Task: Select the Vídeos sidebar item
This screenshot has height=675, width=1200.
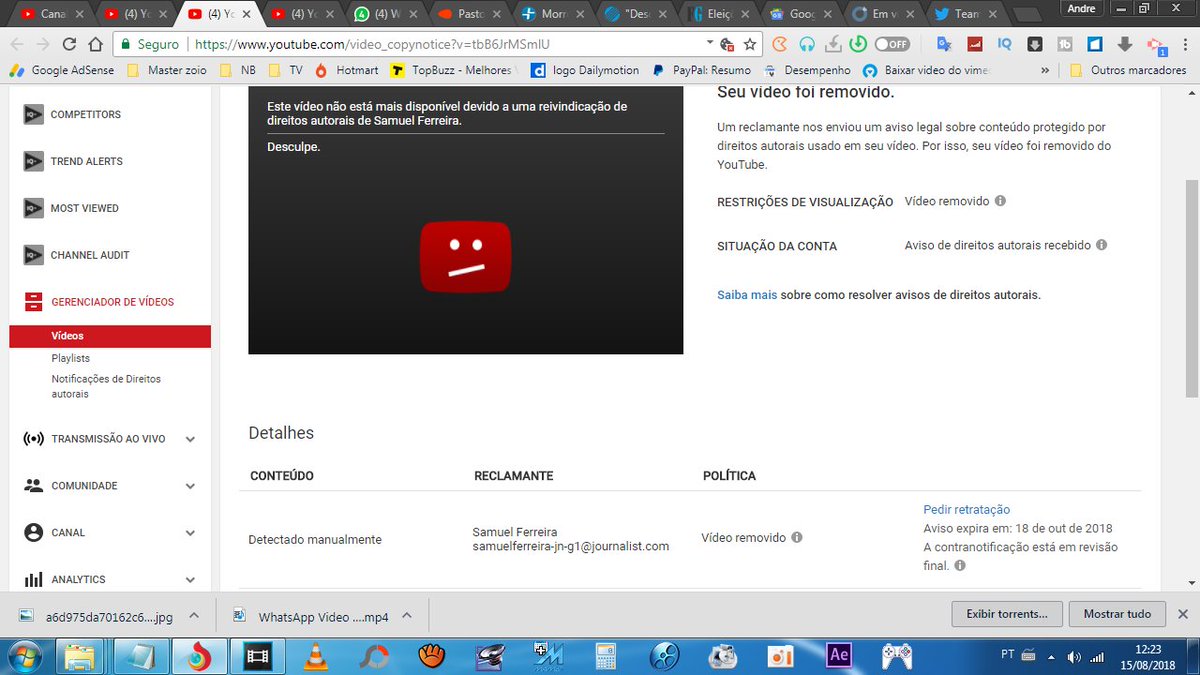Action: [110, 336]
